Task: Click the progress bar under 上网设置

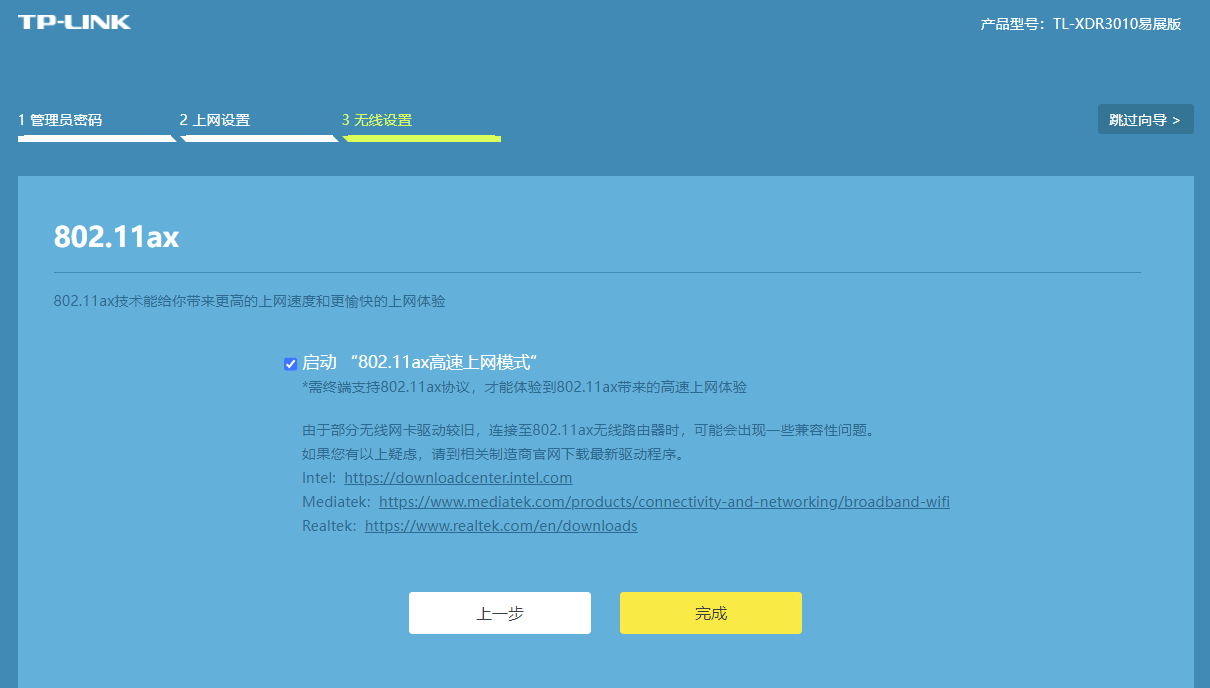Action: click(x=259, y=137)
